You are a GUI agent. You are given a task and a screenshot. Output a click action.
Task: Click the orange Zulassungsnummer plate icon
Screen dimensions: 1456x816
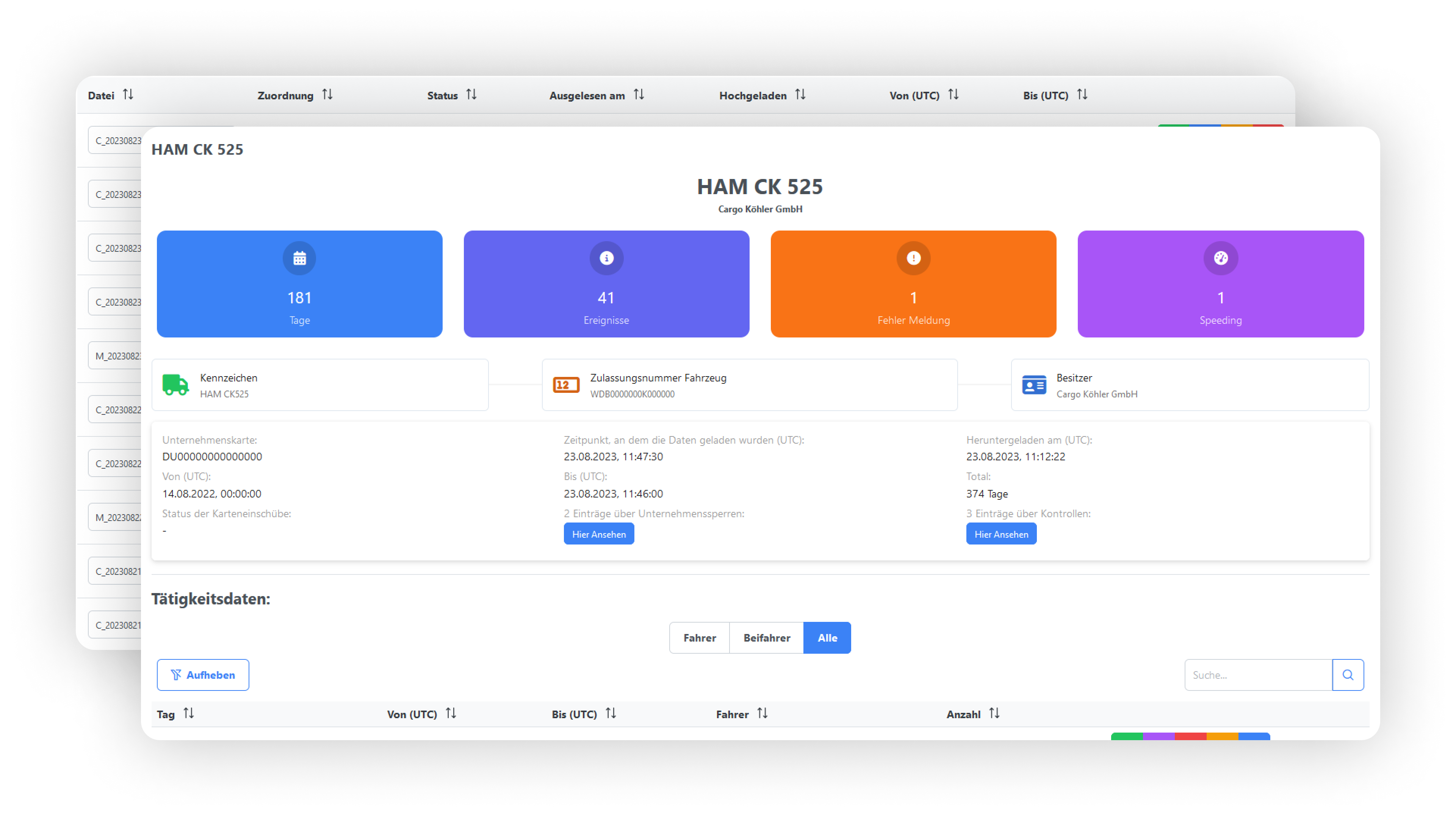[566, 385]
